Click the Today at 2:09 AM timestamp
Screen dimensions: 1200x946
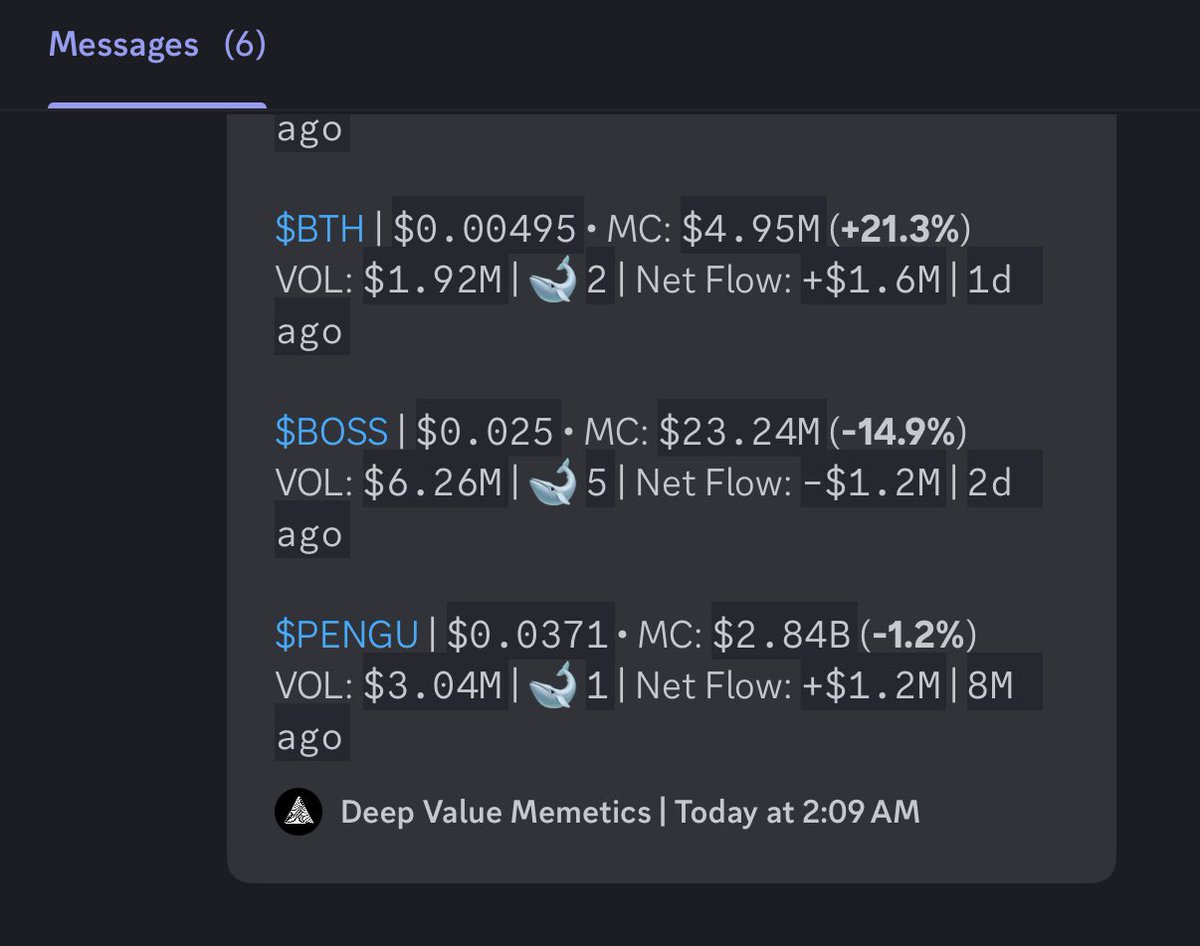click(797, 812)
